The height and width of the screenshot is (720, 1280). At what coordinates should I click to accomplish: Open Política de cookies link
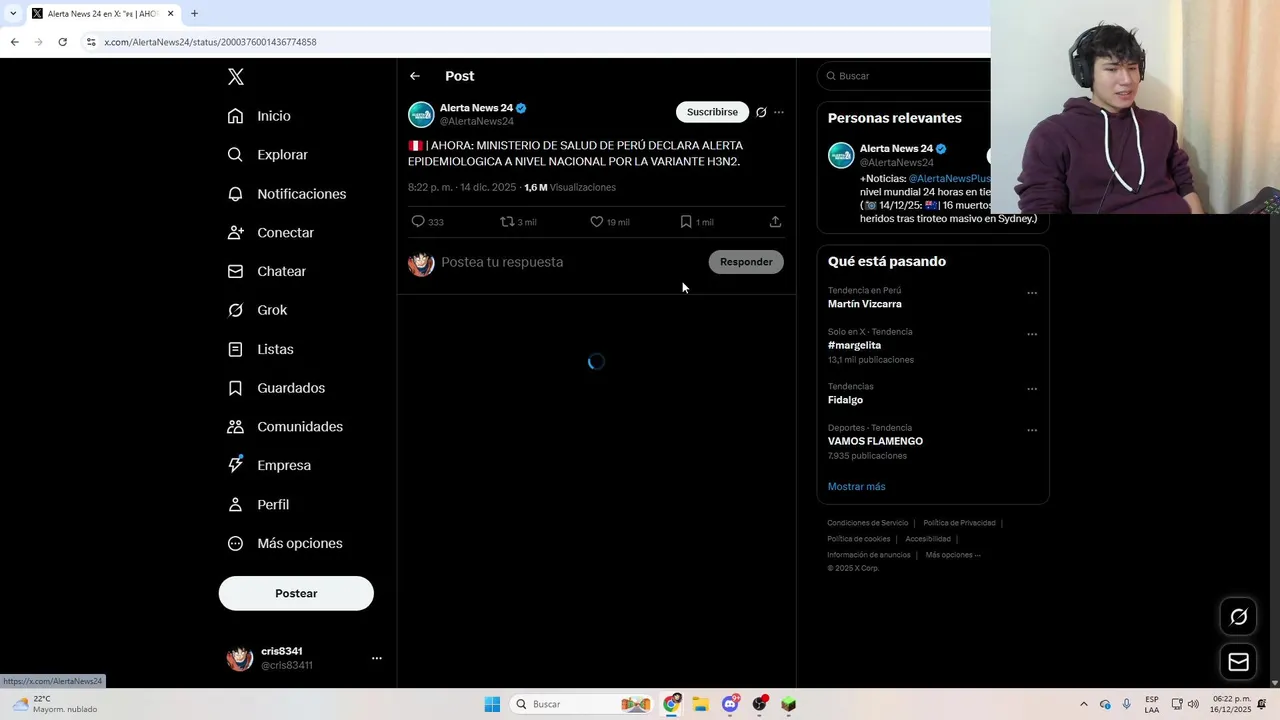(858, 539)
